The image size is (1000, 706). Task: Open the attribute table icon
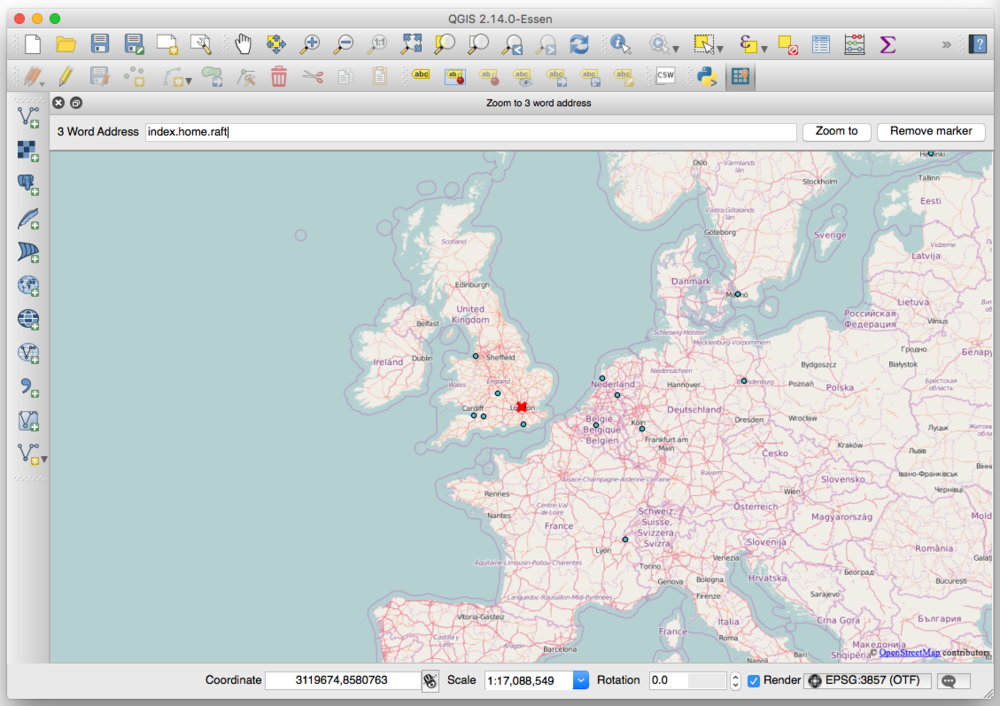(821, 45)
